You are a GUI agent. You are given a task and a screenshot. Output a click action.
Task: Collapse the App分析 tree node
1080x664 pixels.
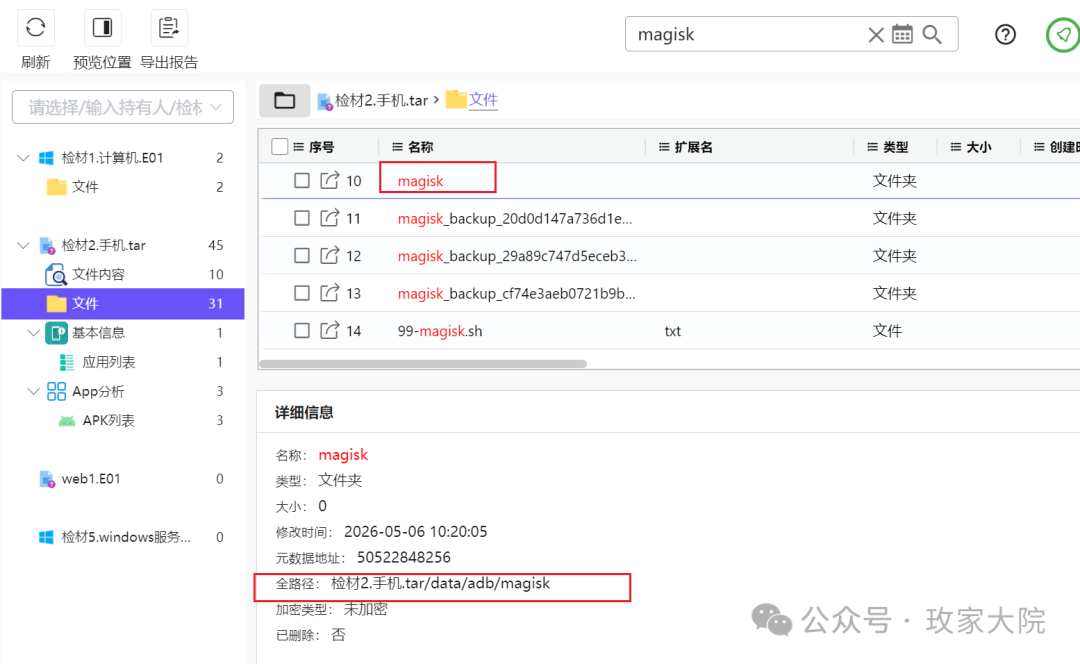coord(34,391)
